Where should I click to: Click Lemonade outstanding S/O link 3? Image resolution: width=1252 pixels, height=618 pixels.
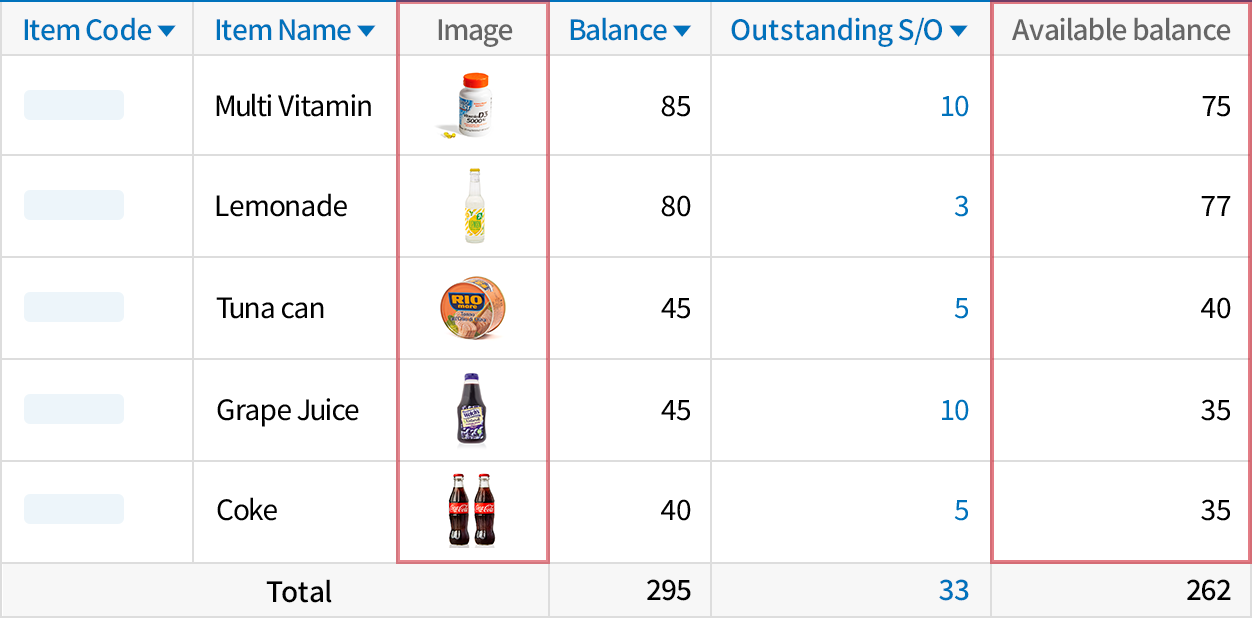961,207
